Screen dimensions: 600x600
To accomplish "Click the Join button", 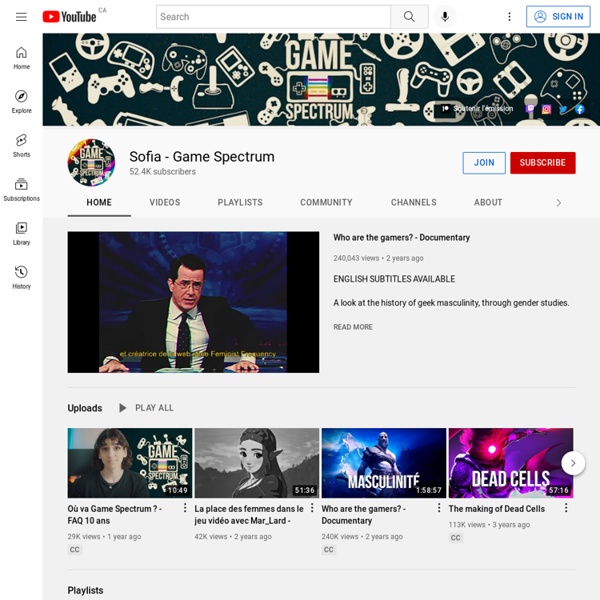I will [484, 163].
